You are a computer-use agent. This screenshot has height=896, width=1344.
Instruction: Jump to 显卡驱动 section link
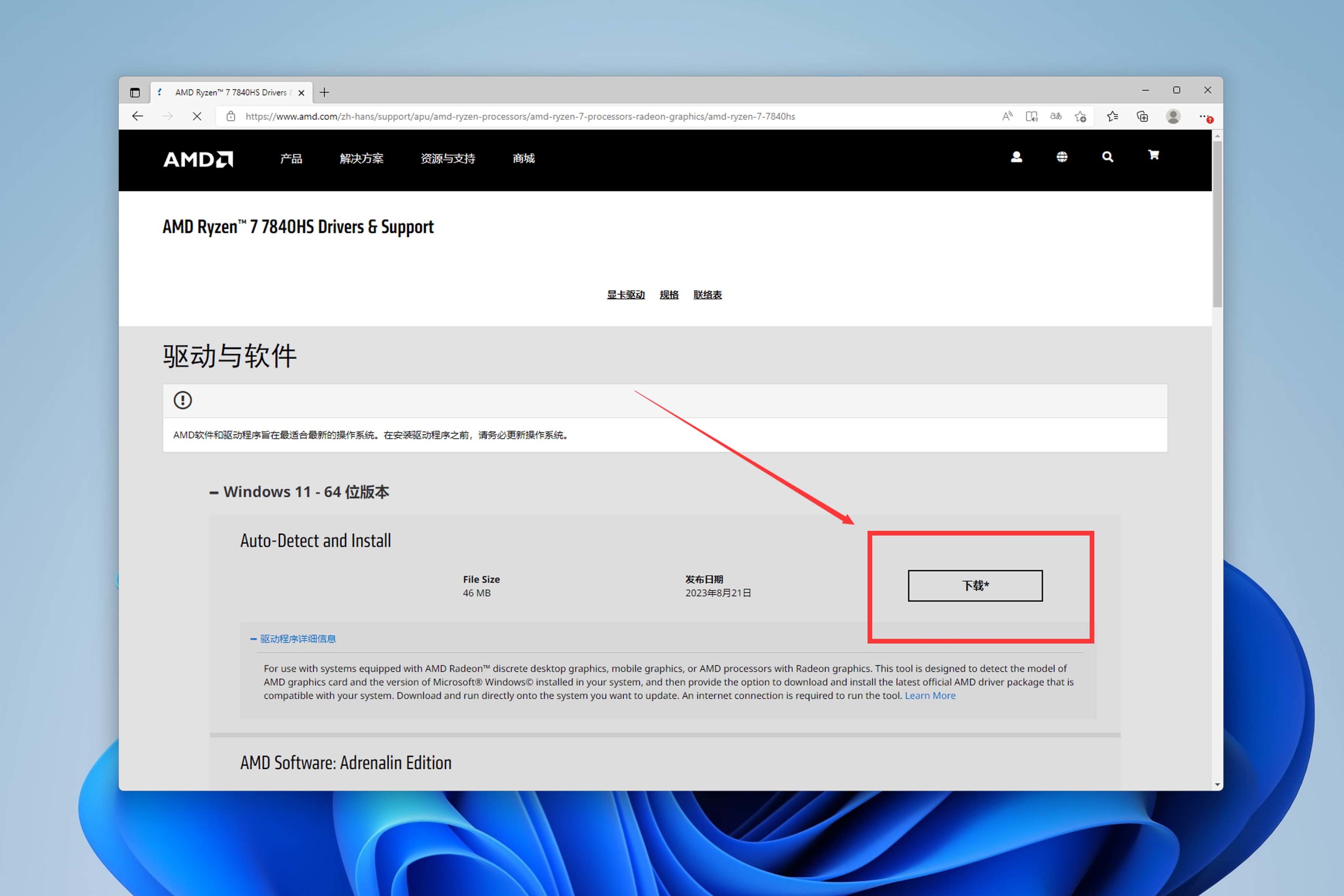coord(626,295)
